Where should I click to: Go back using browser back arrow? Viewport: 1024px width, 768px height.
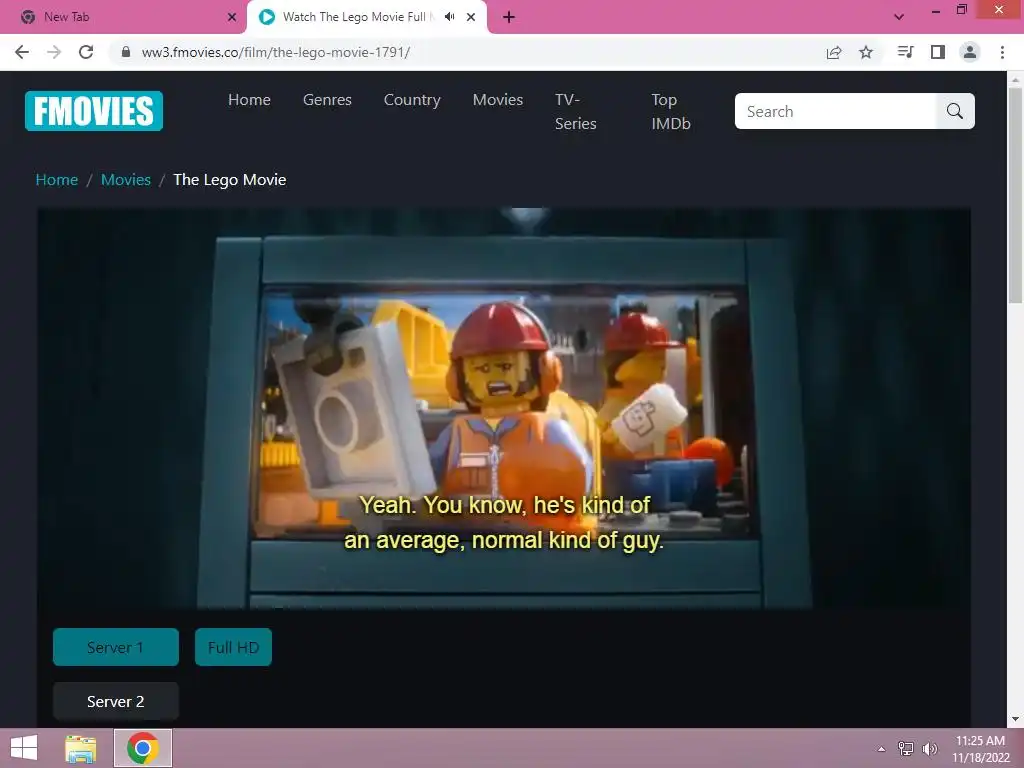tap(22, 52)
